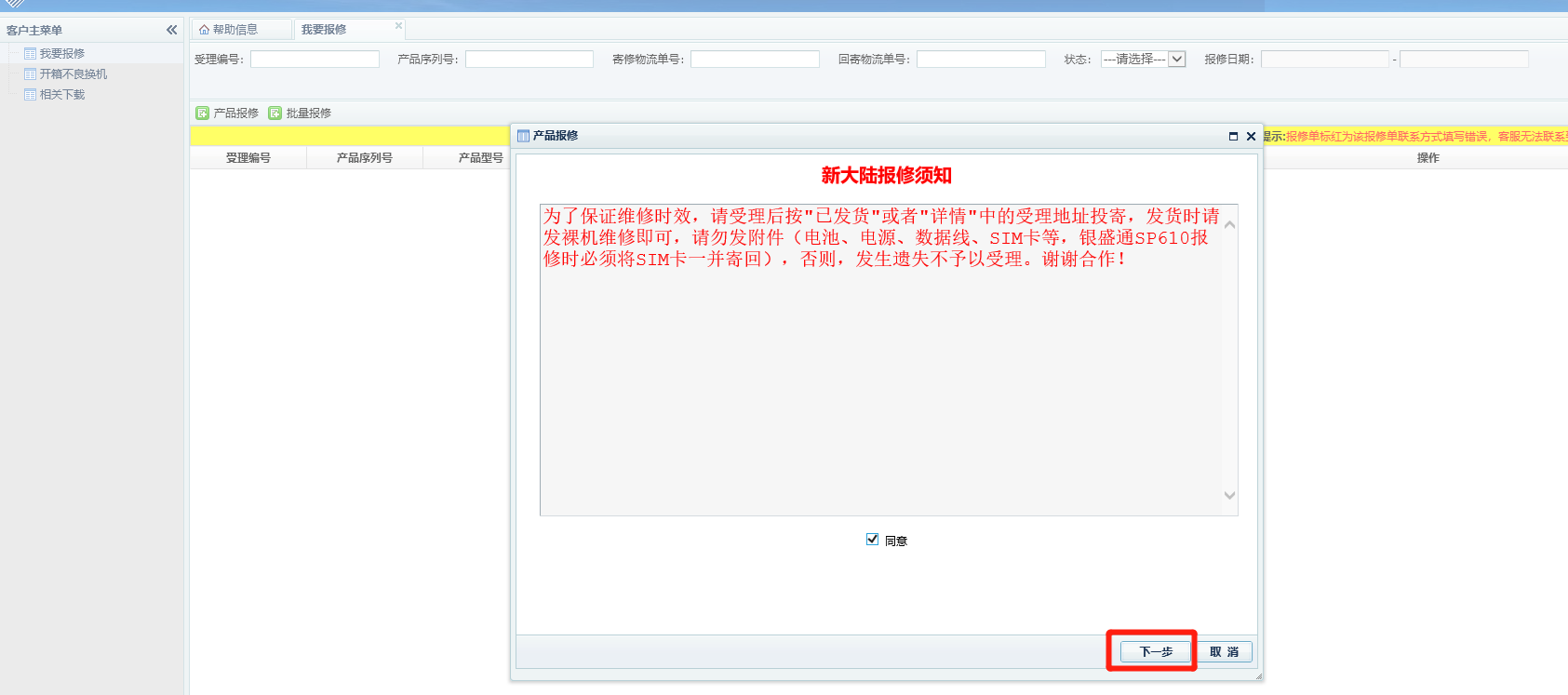1568x695 pixels.
Task: Click the 报修日期 end date field
Action: [x=1464, y=60]
